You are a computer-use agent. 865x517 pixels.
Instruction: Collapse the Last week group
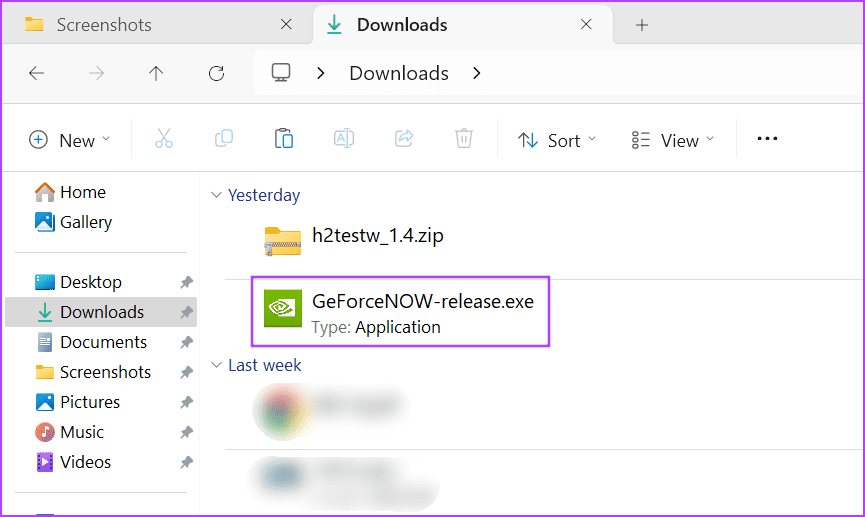pos(216,365)
